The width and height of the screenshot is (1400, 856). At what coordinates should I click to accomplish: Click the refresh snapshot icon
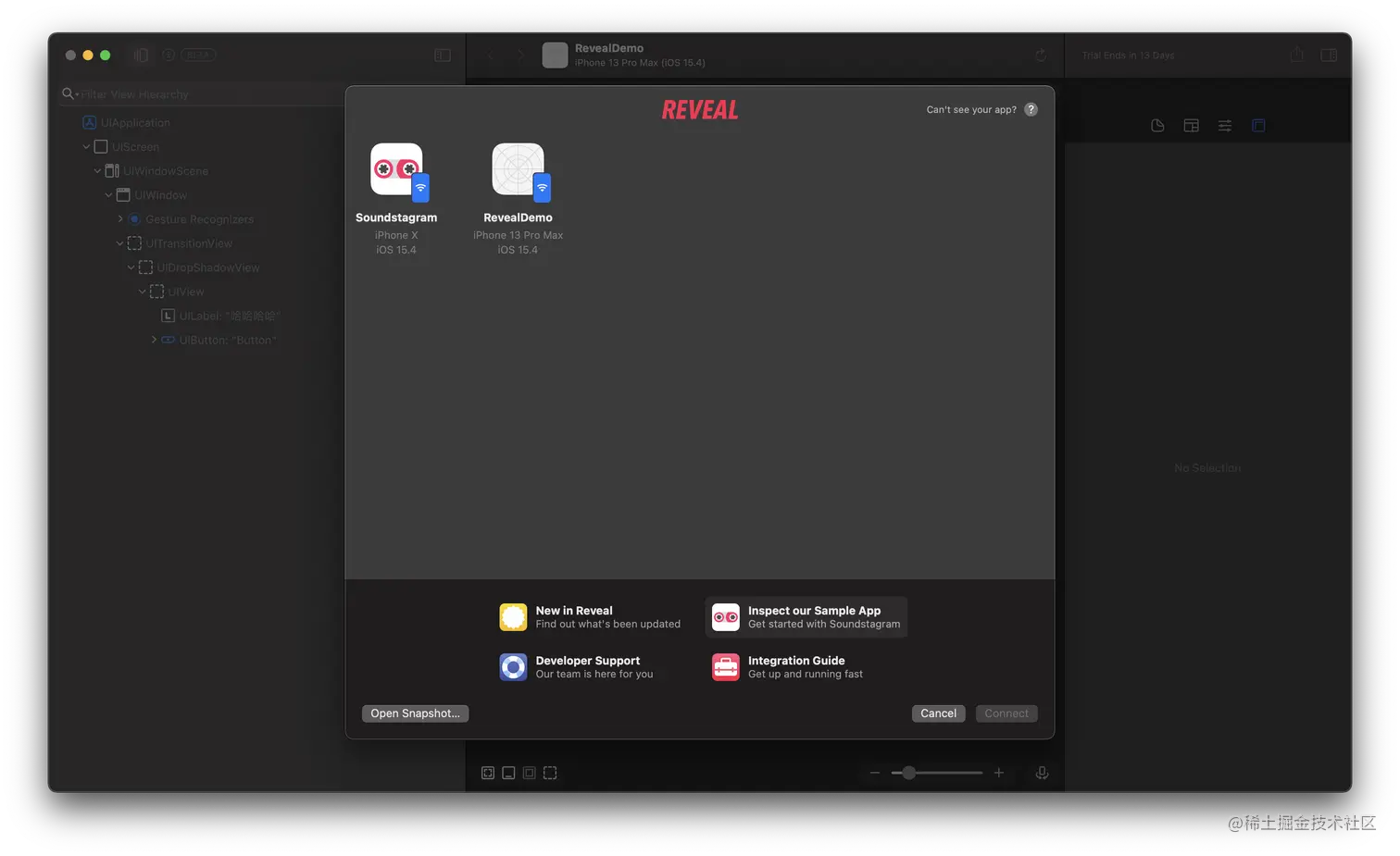[1041, 56]
